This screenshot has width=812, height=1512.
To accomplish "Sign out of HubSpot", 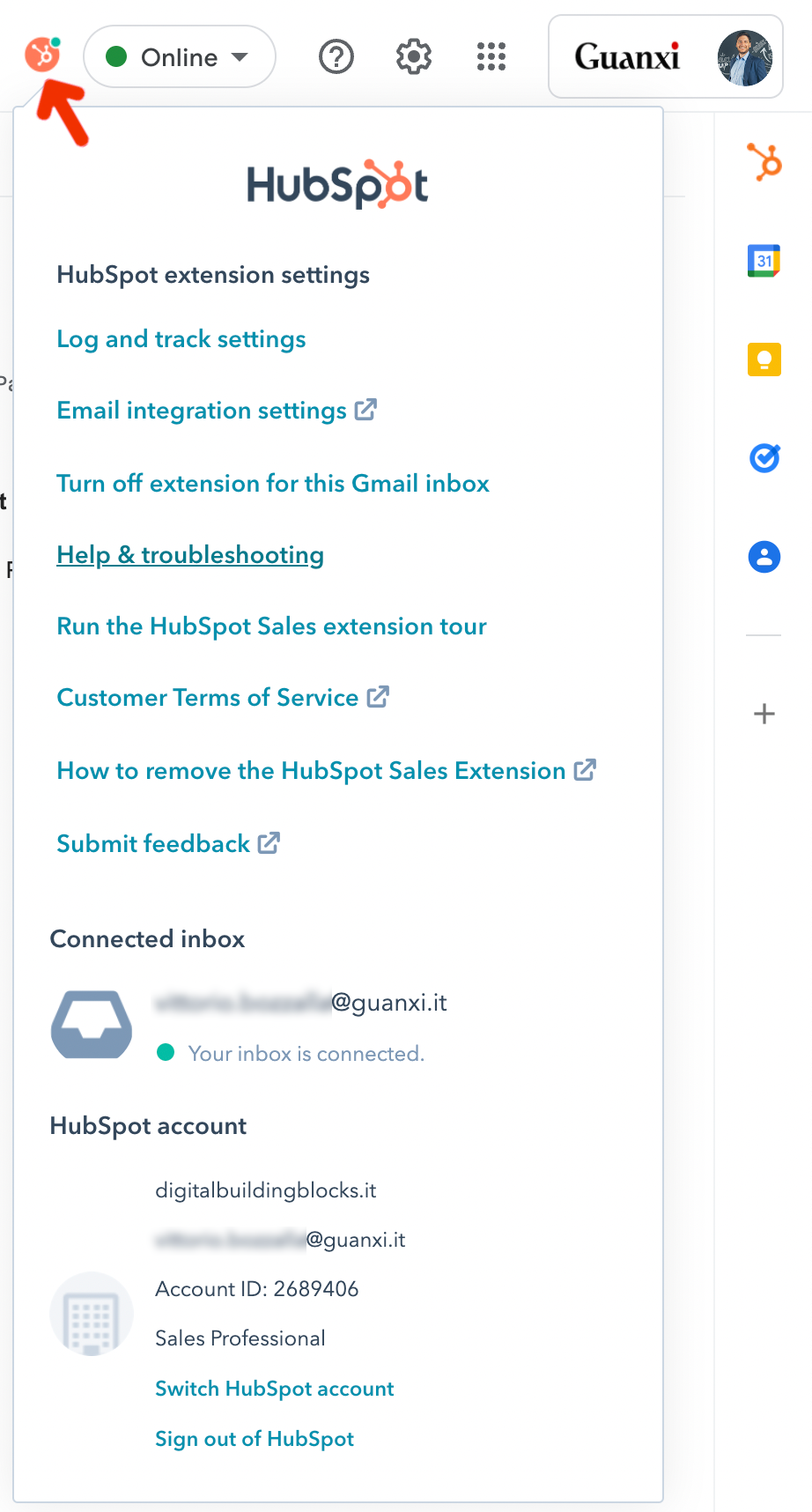I will 254,1439.
